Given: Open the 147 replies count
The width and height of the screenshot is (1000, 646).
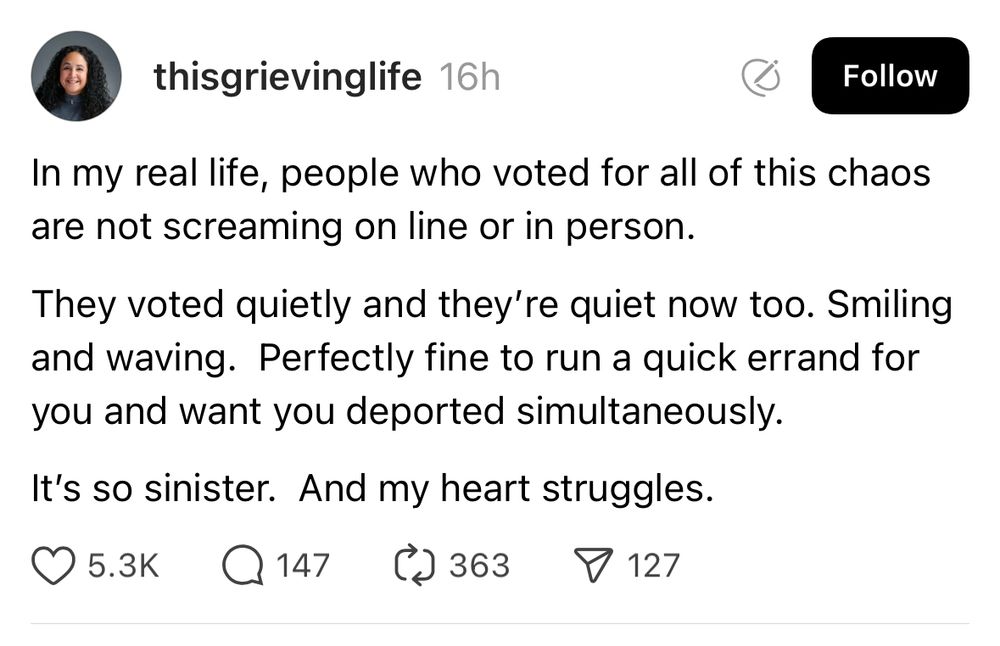Looking at the screenshot, I should [302, 566].
